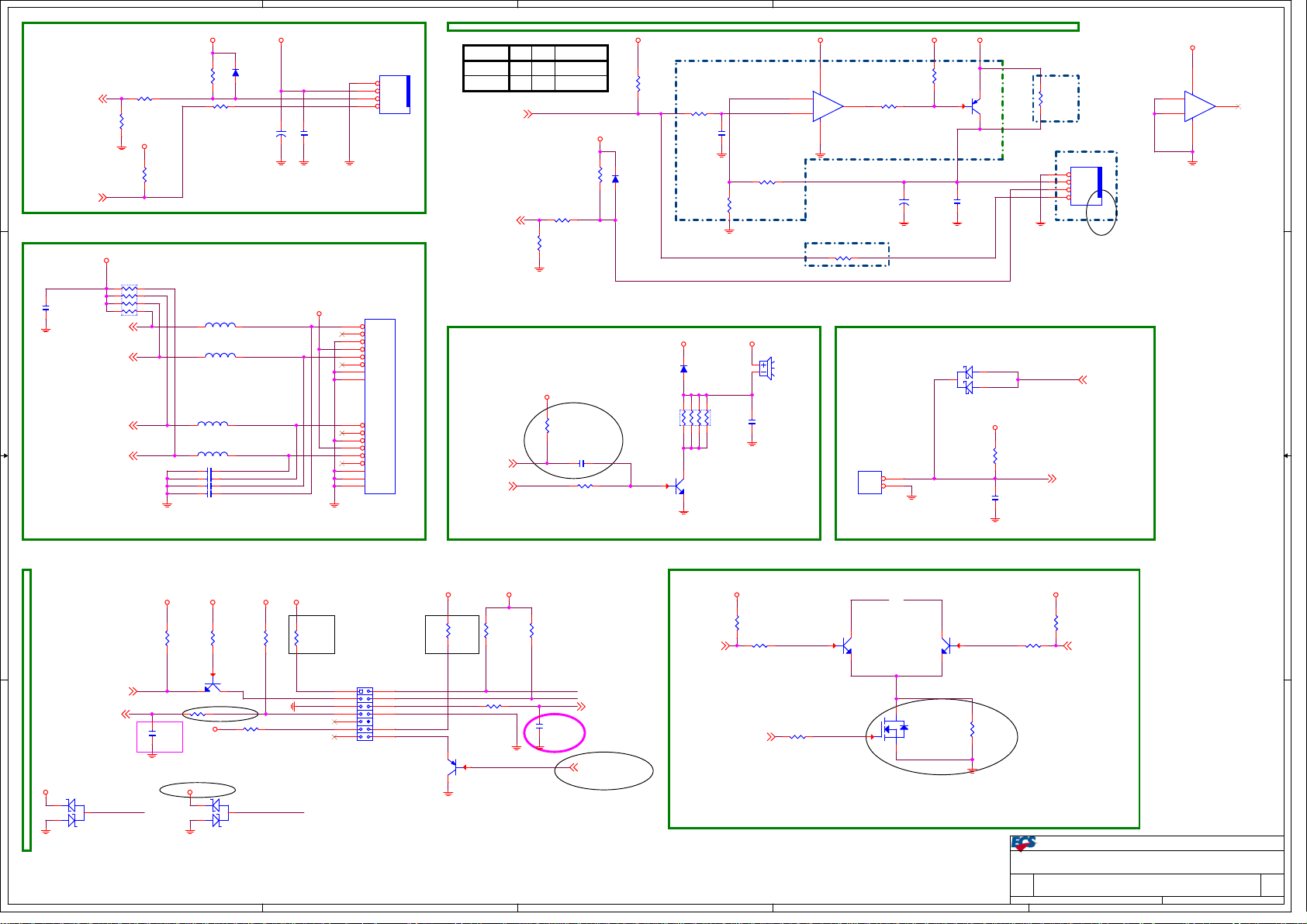The width and height of the screenshot is (1307, 924).
Task: Click the tall blue connector in the middle-left box
Action: (380, 406)
